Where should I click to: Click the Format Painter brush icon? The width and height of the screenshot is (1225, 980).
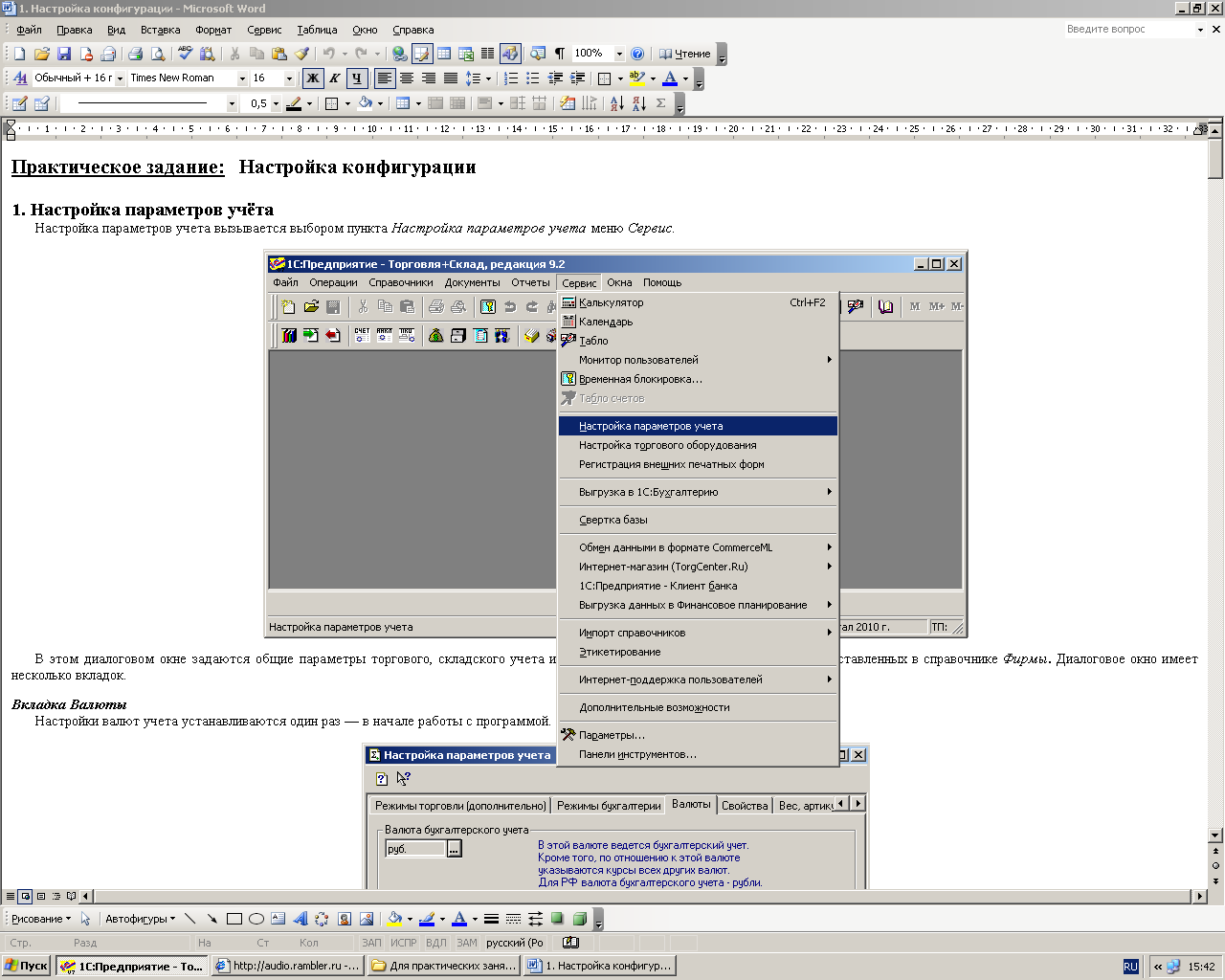[301, 54]
